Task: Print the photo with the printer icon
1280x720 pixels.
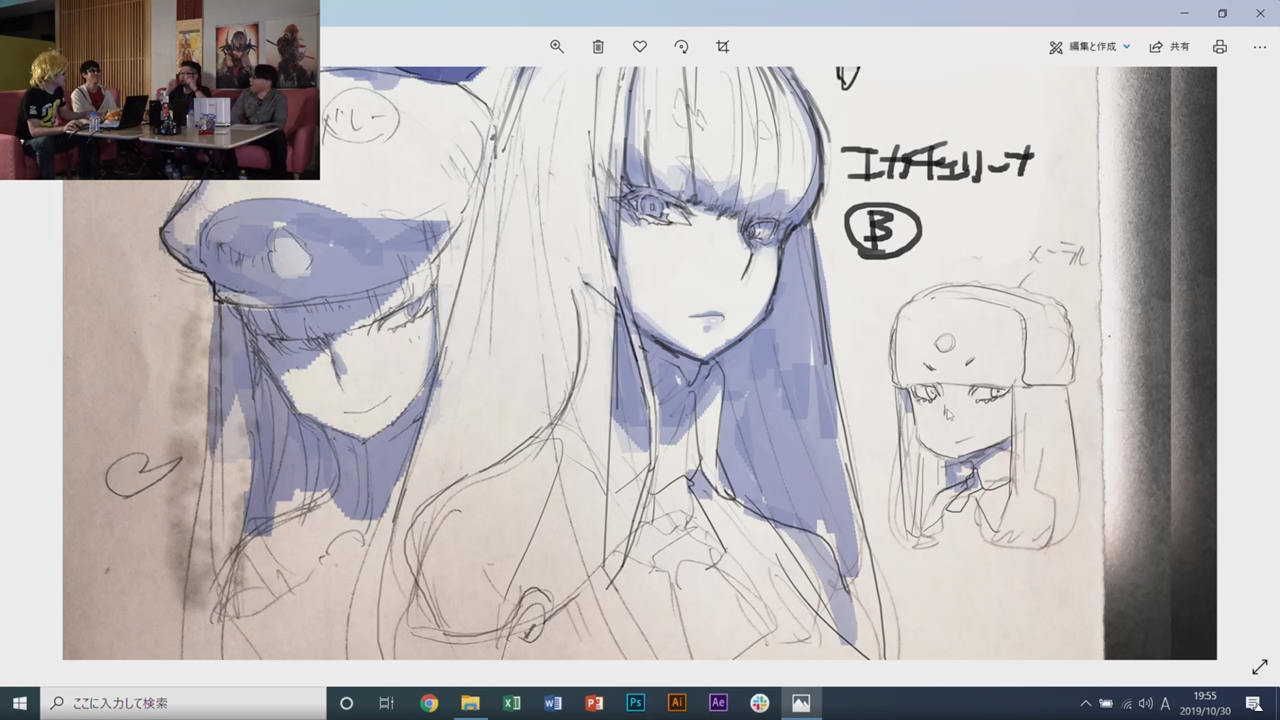Action: point(1220,47)
